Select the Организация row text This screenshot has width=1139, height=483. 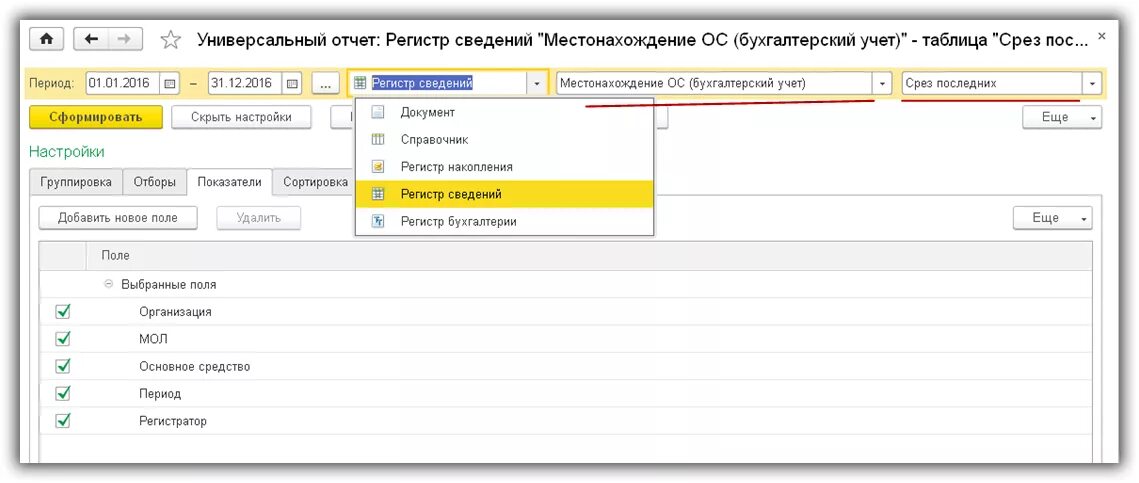(x=175, y=312)
